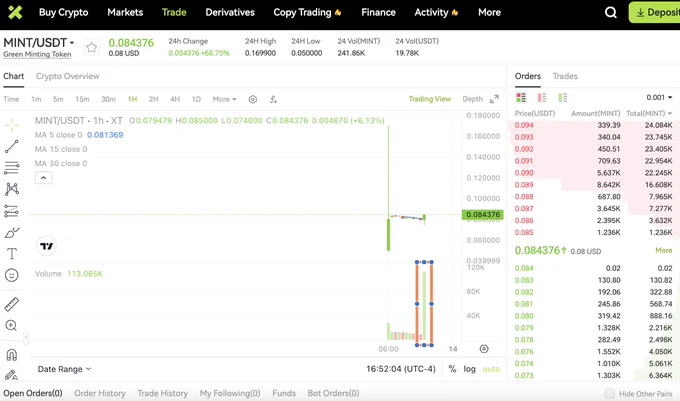The image size is (680, 401).
Task: Switch chart to Depth view
Action: coord(472,99)
